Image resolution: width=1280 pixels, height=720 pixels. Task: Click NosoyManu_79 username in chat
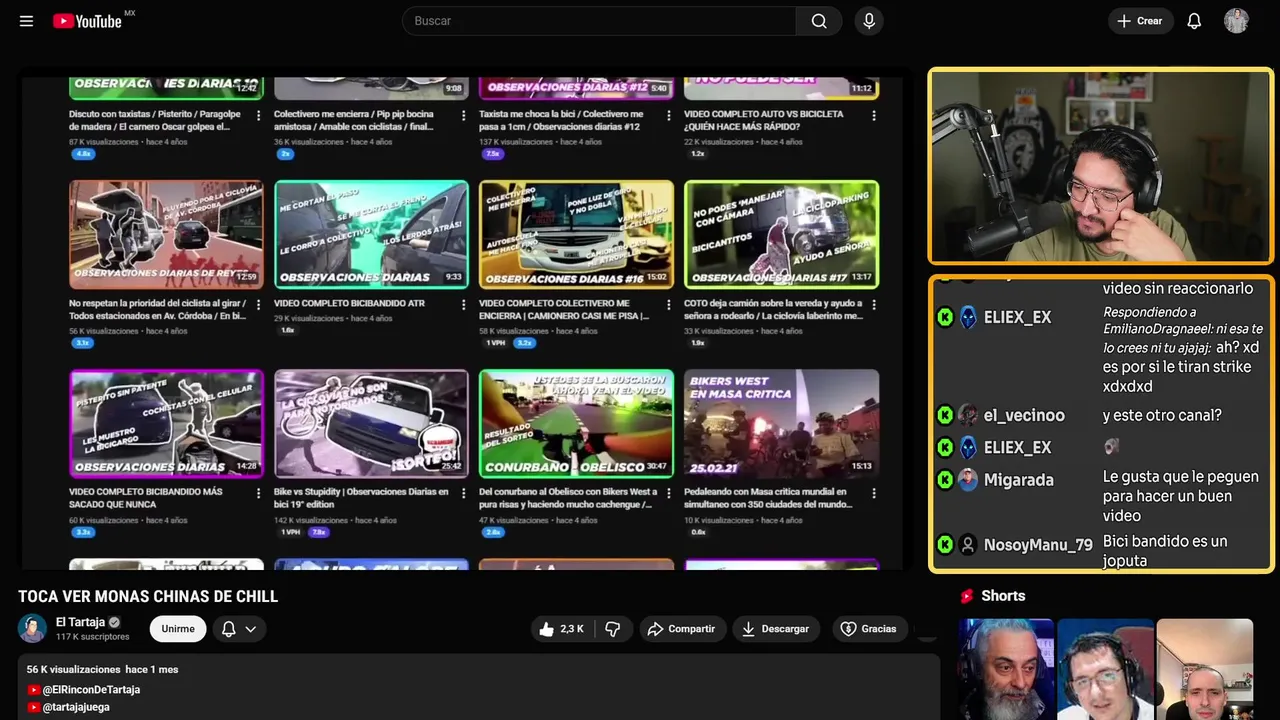(1038, 545)
